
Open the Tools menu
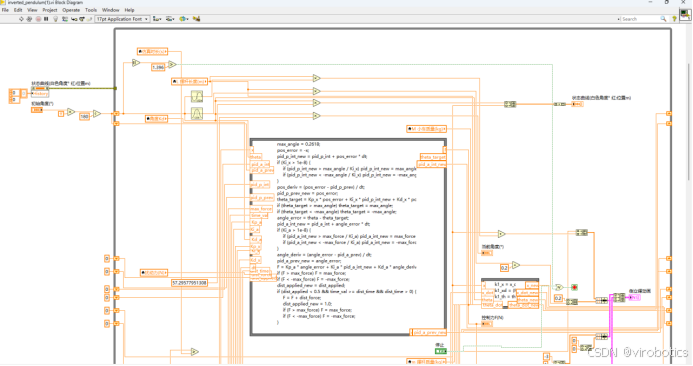[91, 10]
